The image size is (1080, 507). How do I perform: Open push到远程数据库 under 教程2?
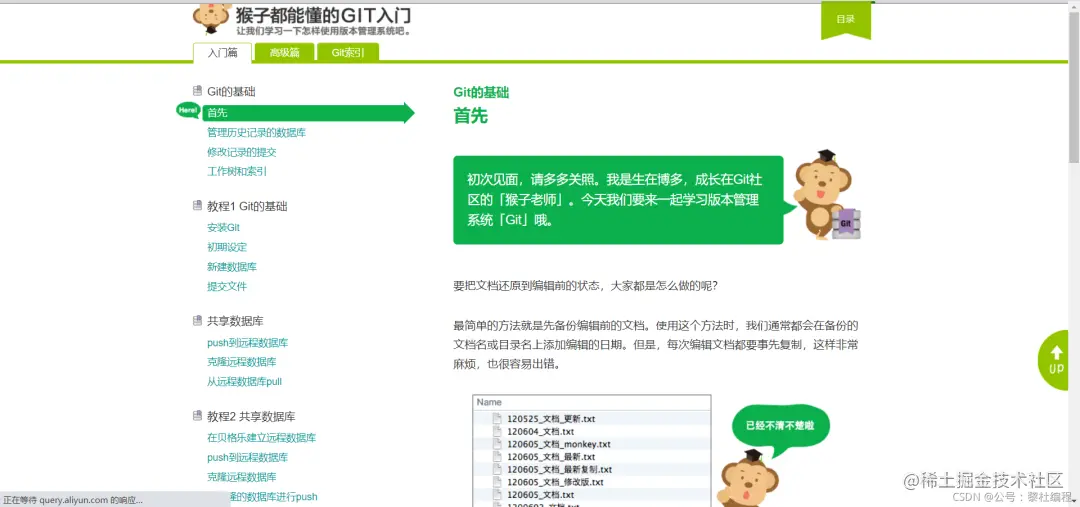pos(247,457)
